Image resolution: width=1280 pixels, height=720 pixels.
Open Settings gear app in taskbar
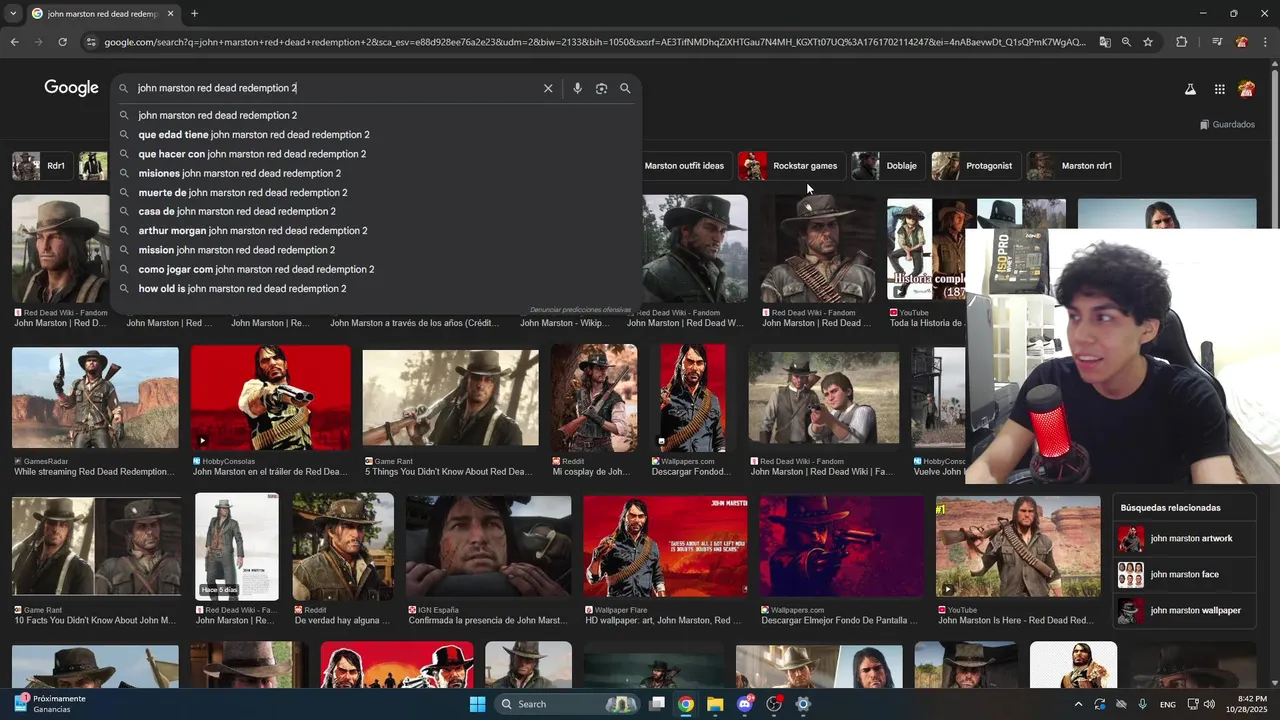803,704
